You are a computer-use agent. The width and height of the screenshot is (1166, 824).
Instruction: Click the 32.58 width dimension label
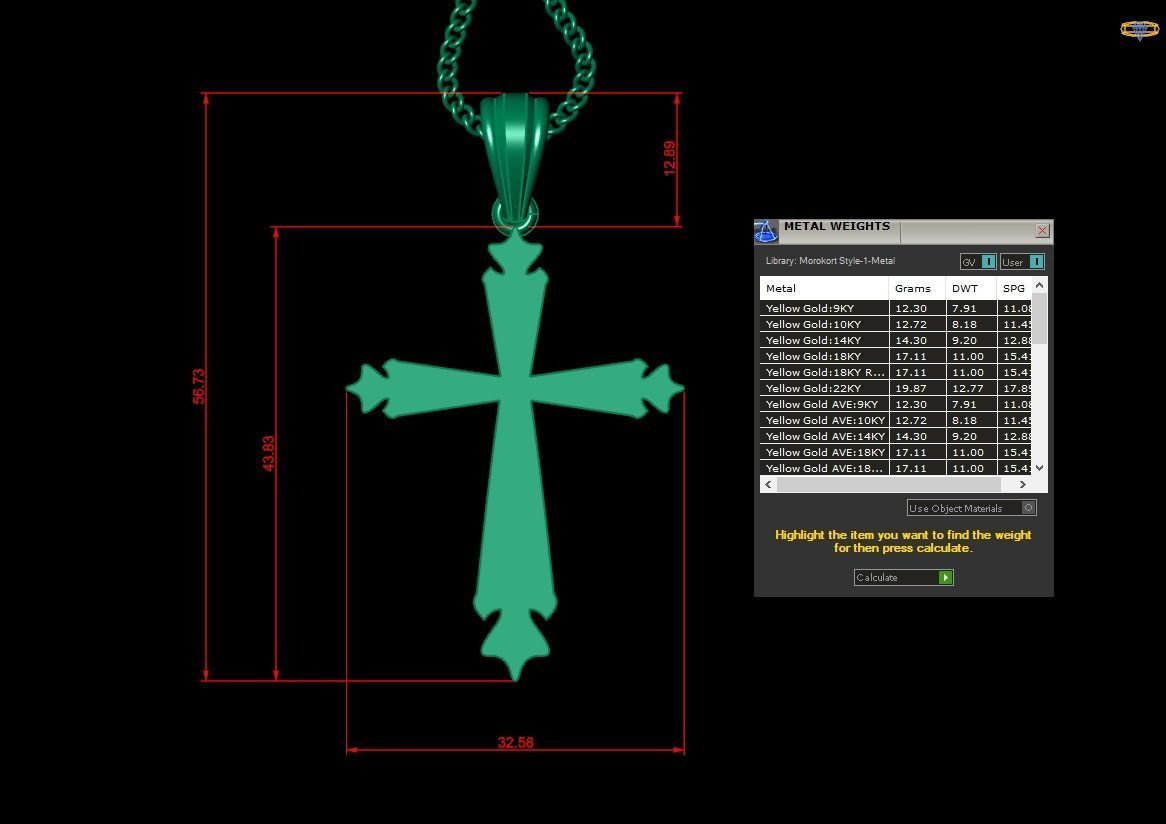pyautogui.click(x=515, y=742)
